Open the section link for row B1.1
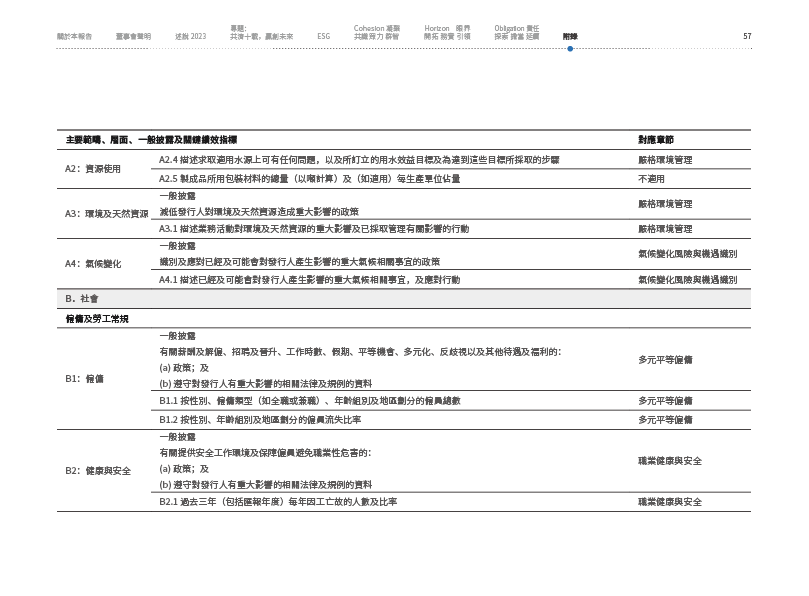 click(x=665, y=400)
